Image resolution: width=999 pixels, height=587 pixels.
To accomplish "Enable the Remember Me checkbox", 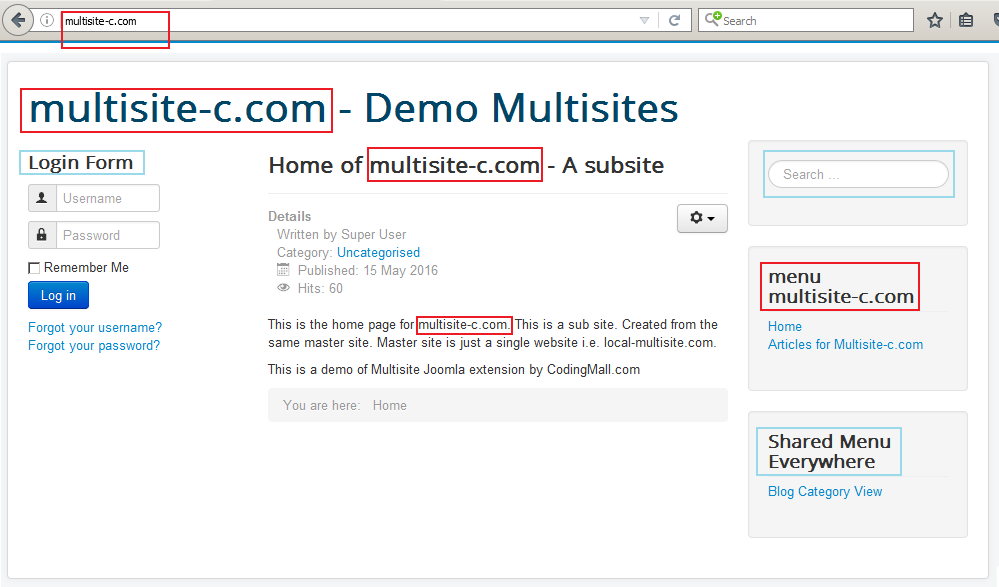I will pyautogui.click(x=34, y=268).
